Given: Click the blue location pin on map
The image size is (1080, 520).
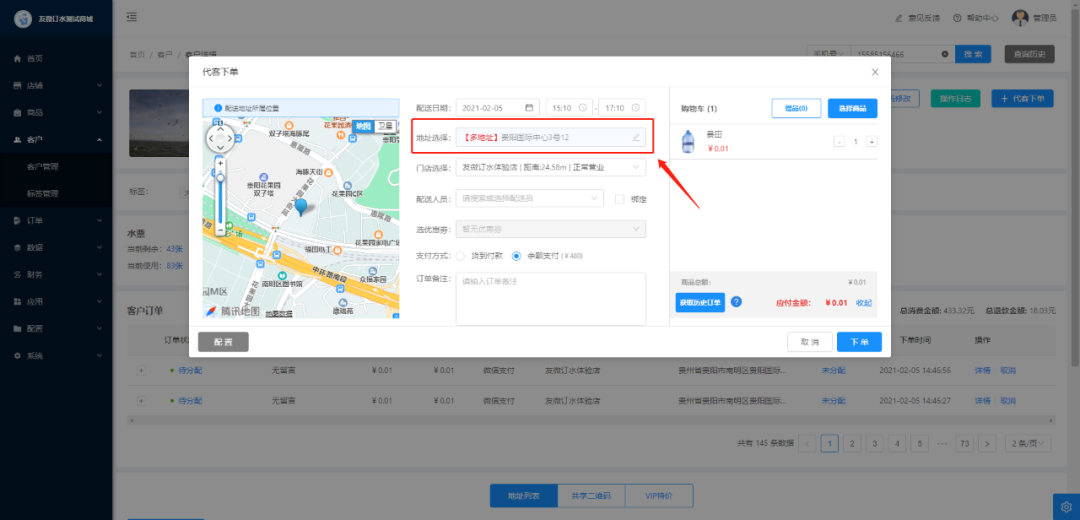Looking at the screenshot, I should [301, 206].
